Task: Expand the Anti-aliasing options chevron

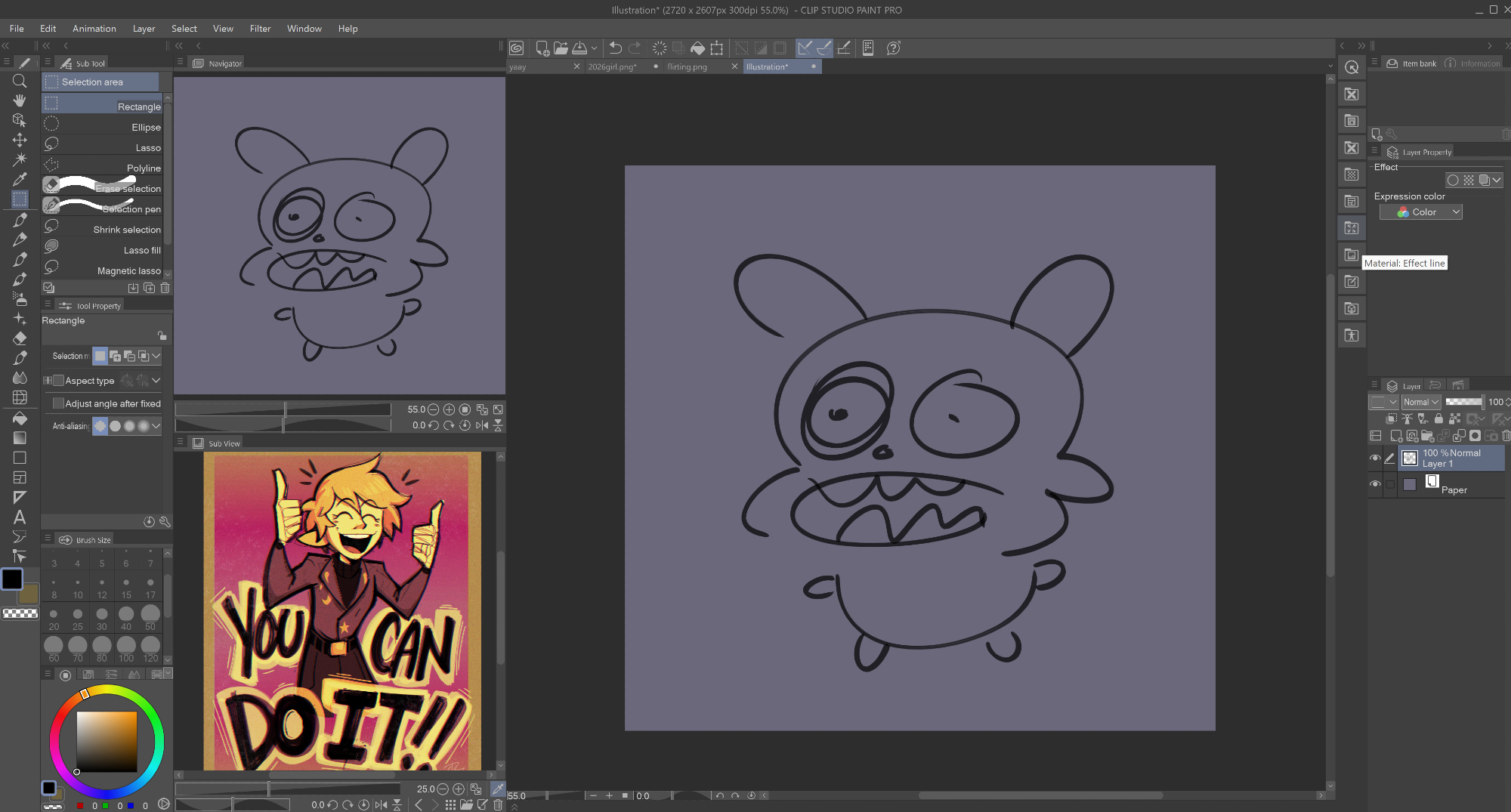Action: (156, 426)
